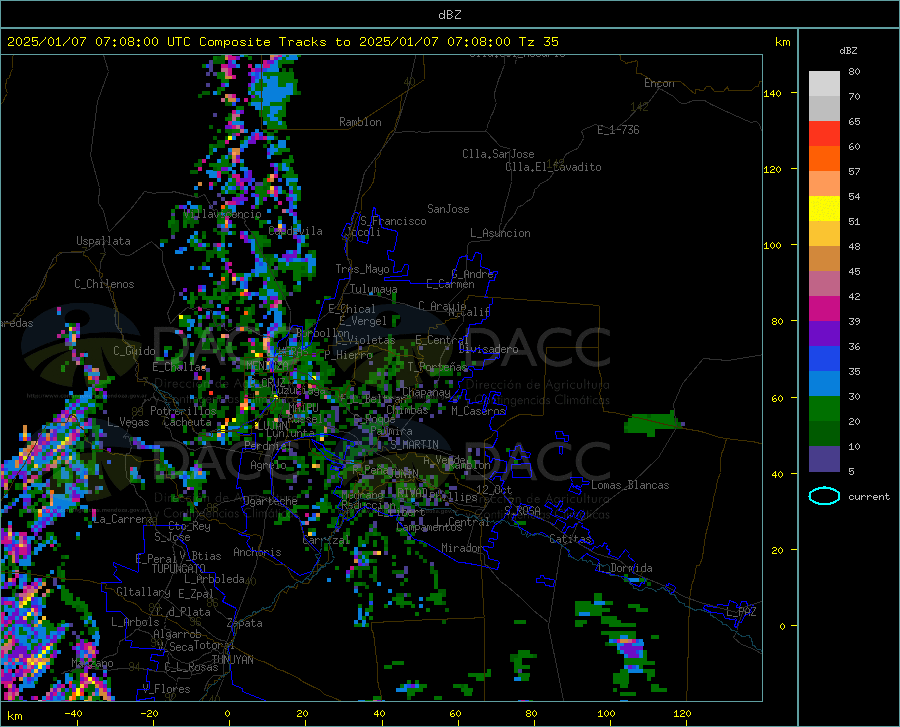Click the 'E_1-736' map label
Screen dimensions: 900x727
(x=618, y=130)
